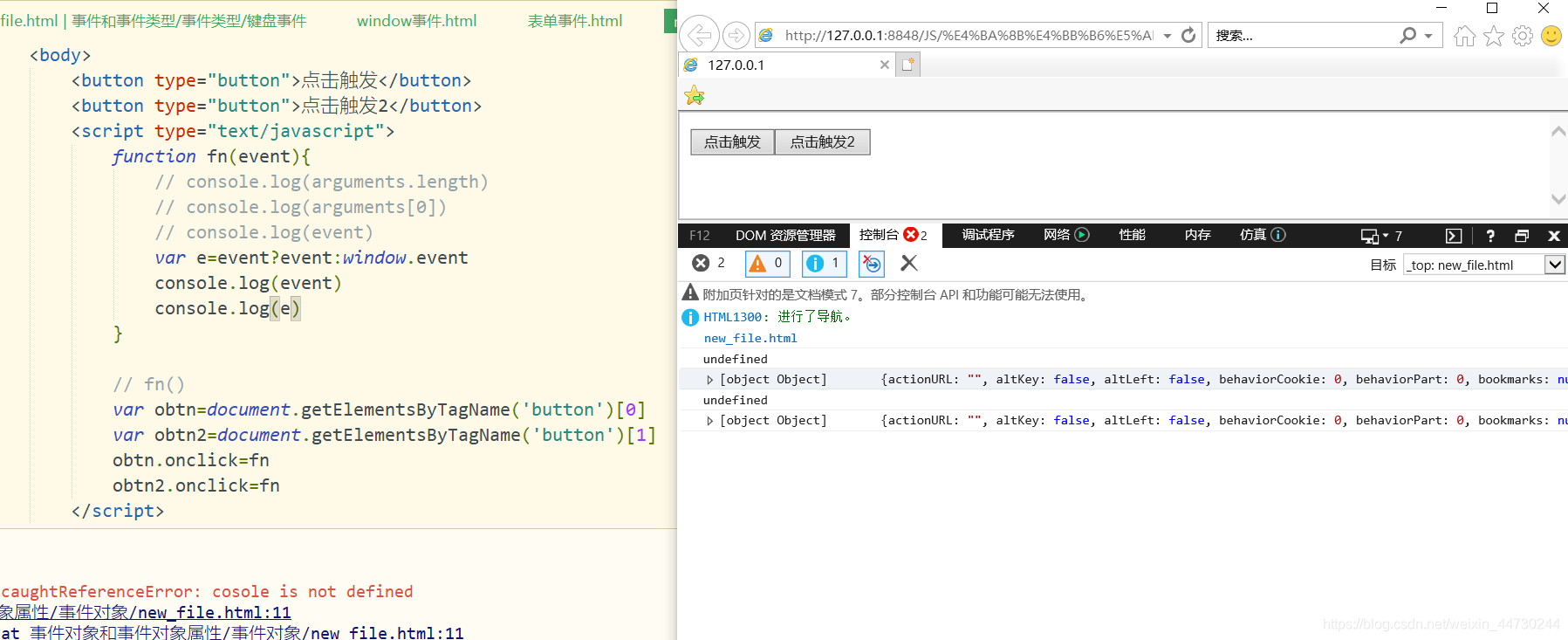This screenshot has height=640, width=1568.
Task: Minimize the browser window
Action: click(1441, 8)
